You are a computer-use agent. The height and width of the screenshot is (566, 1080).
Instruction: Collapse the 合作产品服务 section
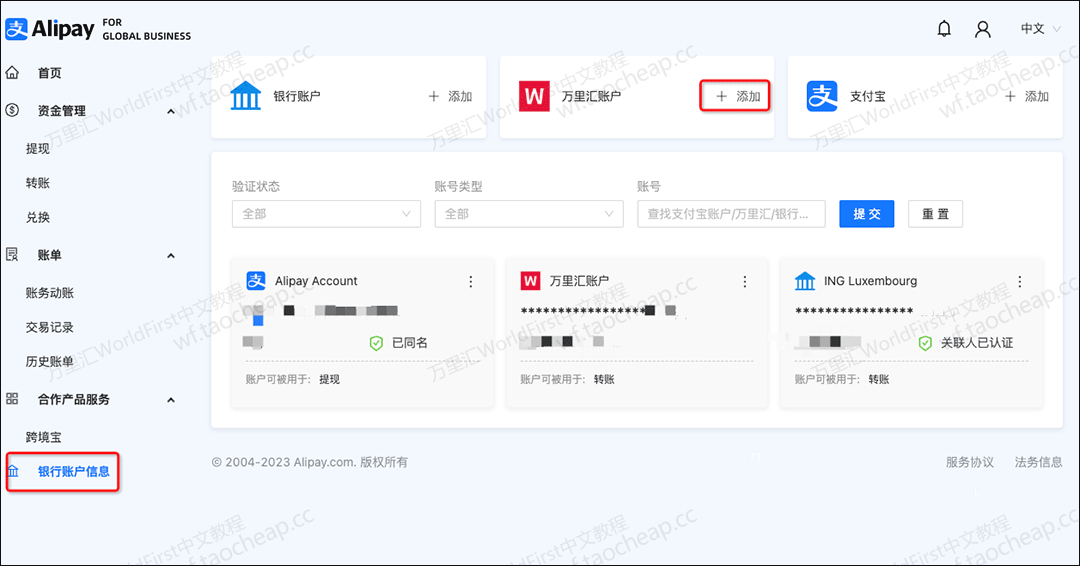[x=171, y=400]
